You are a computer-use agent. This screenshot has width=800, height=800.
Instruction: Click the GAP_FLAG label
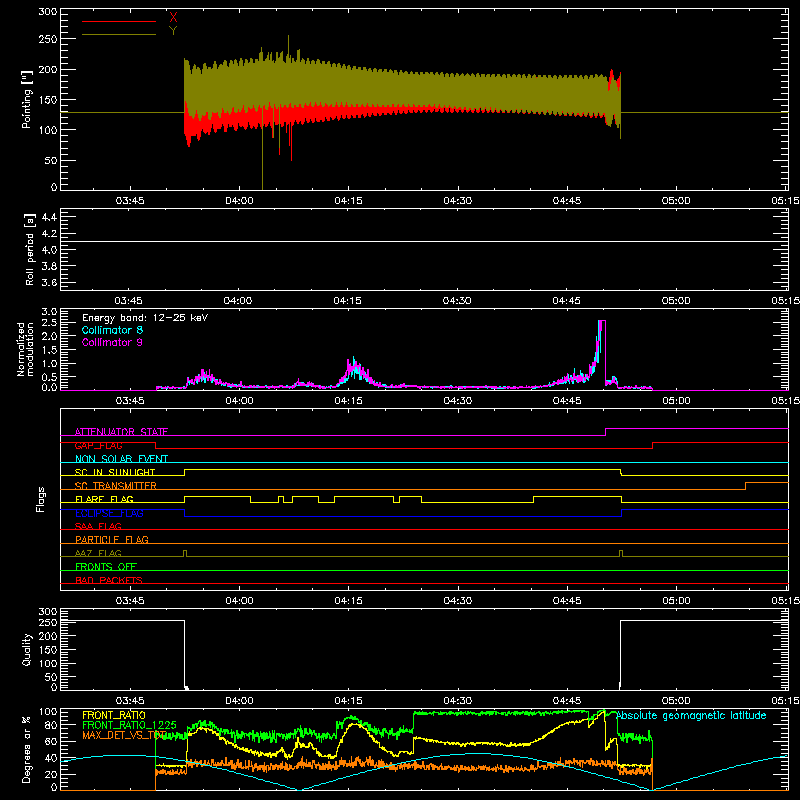99,445
